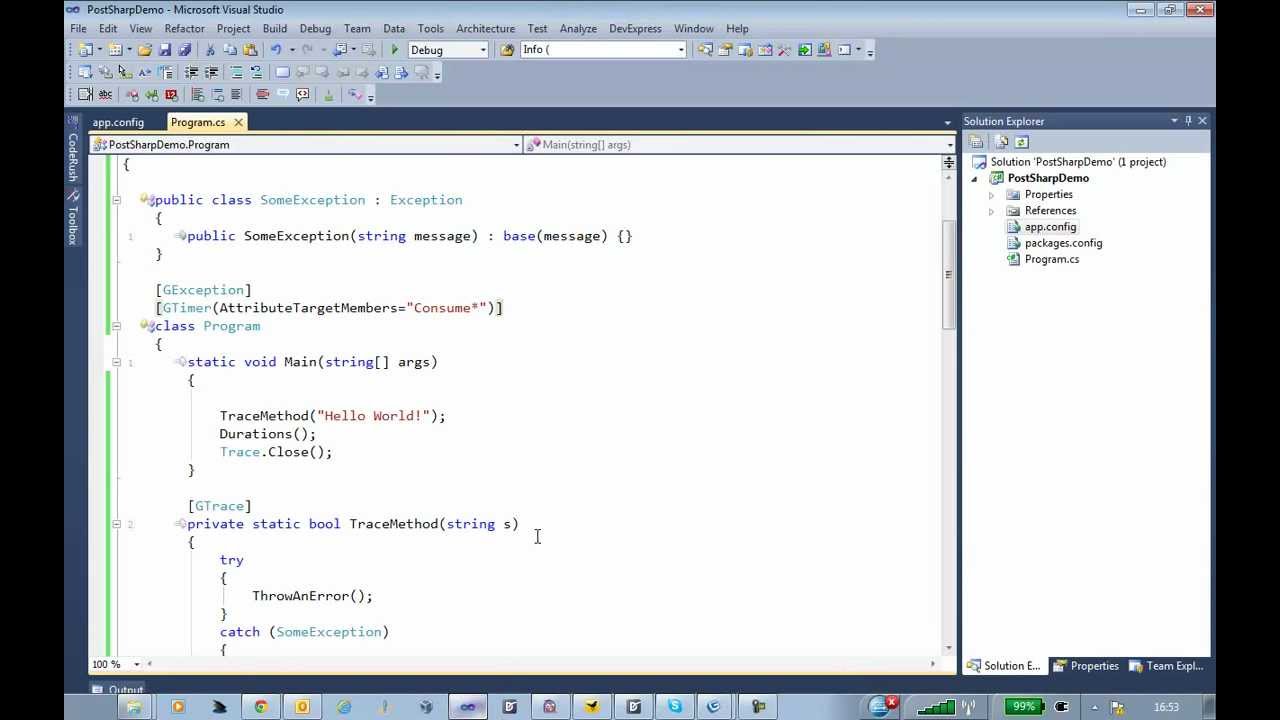The width and height of the screenshot is (1280, 720).
Task: Save the current file with floppy icon
Action: point(165,50)
